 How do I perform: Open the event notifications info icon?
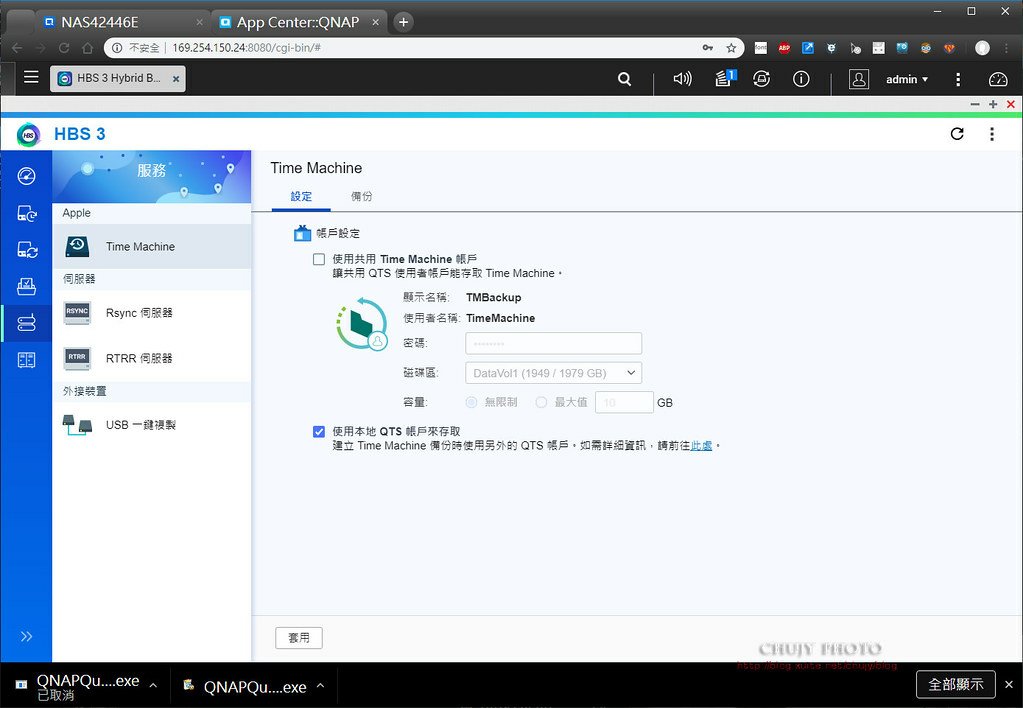[x=801, y=79]
